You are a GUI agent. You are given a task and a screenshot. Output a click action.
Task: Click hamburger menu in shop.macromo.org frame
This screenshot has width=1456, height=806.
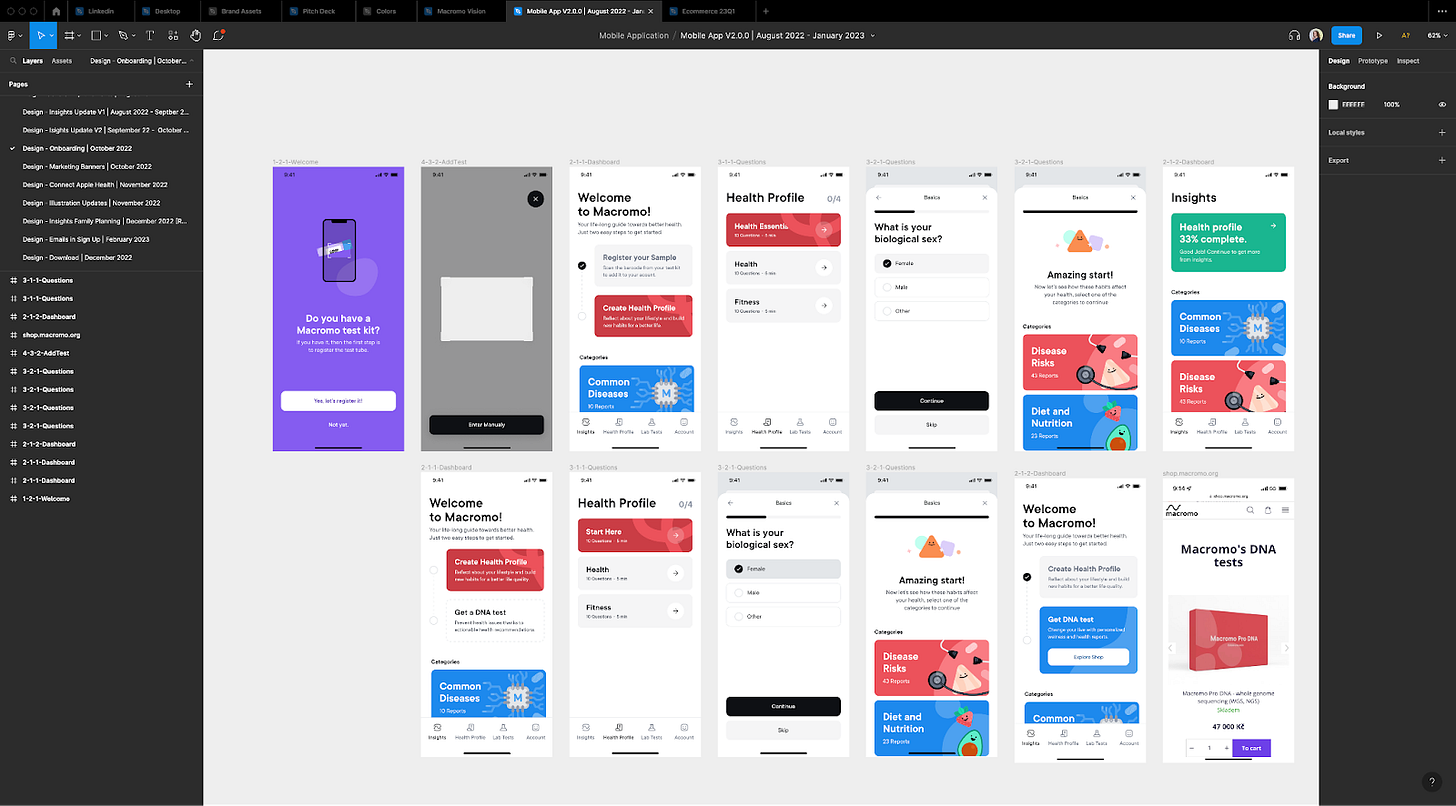pos(1284,510)
